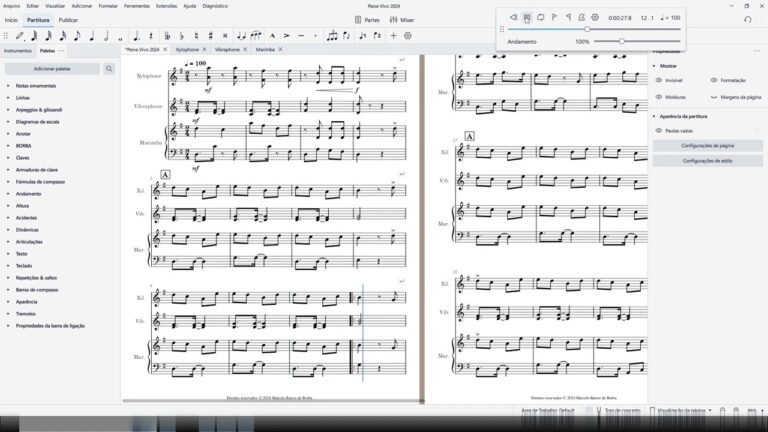Image resolution: width=768 pixels, height=432 pixels.
Task: Click the rewind playback button
Action: pos(513,17)
